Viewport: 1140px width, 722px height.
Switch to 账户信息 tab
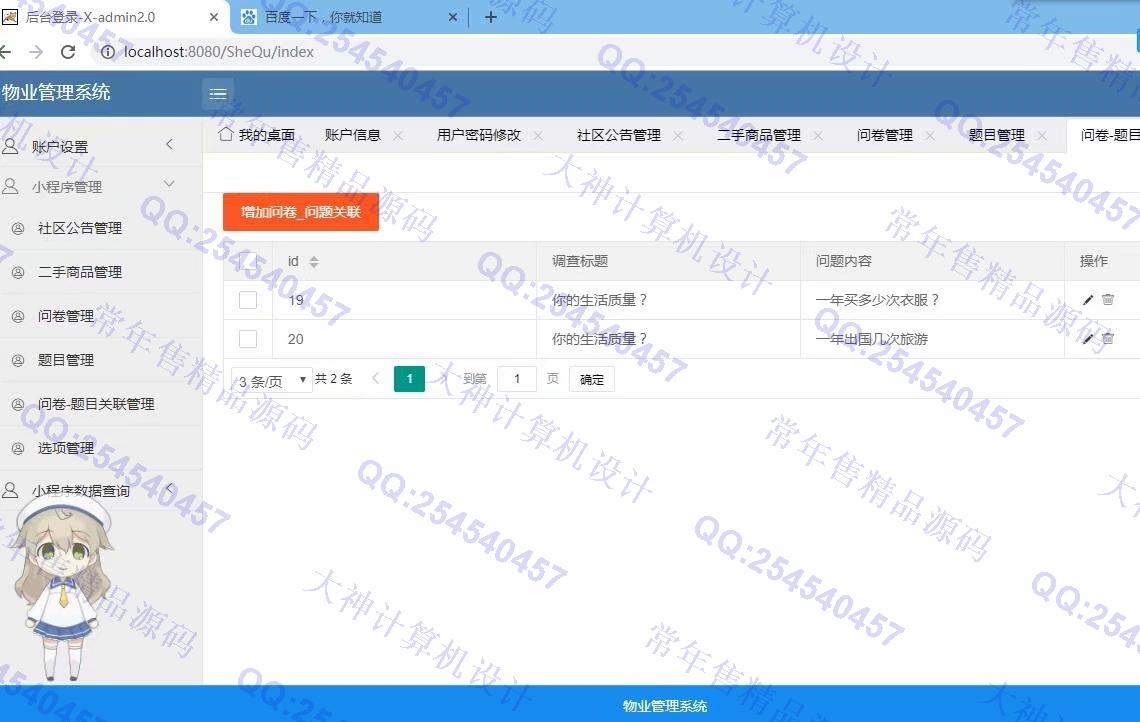point(353,135)
